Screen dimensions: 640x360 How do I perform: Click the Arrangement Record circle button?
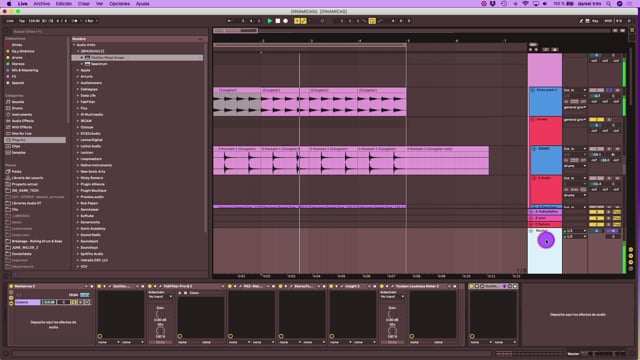pyautogui.click(x=285, y=21)
